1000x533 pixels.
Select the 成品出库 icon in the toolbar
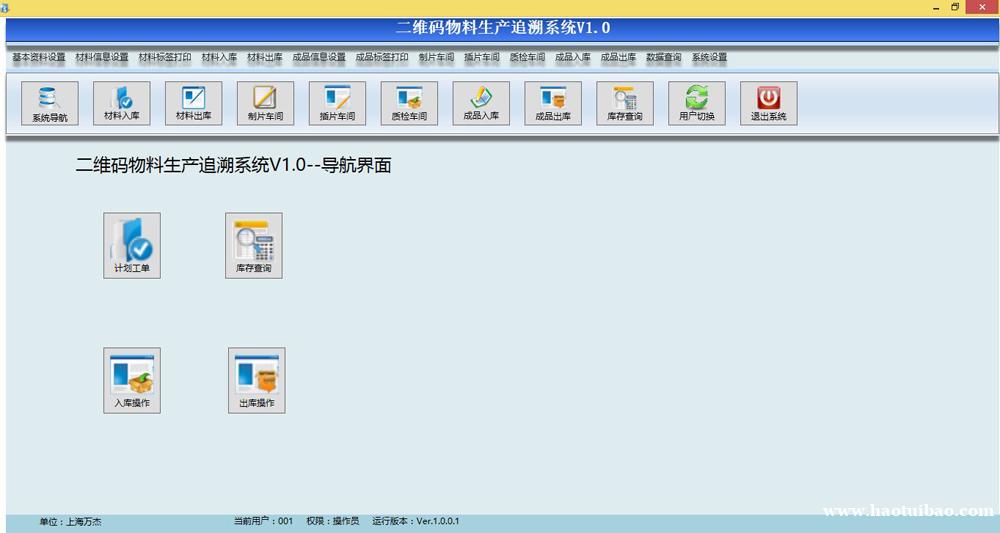(553, 103)
